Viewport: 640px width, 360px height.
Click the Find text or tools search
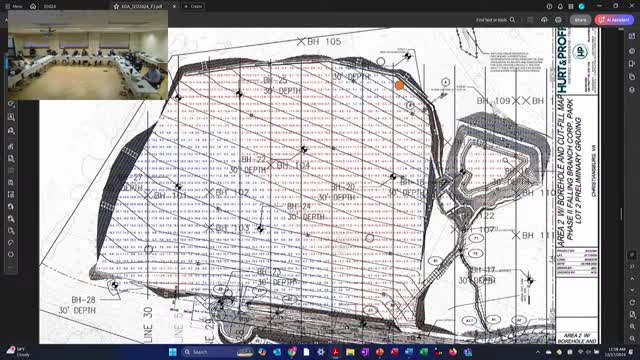click(496, 20)
